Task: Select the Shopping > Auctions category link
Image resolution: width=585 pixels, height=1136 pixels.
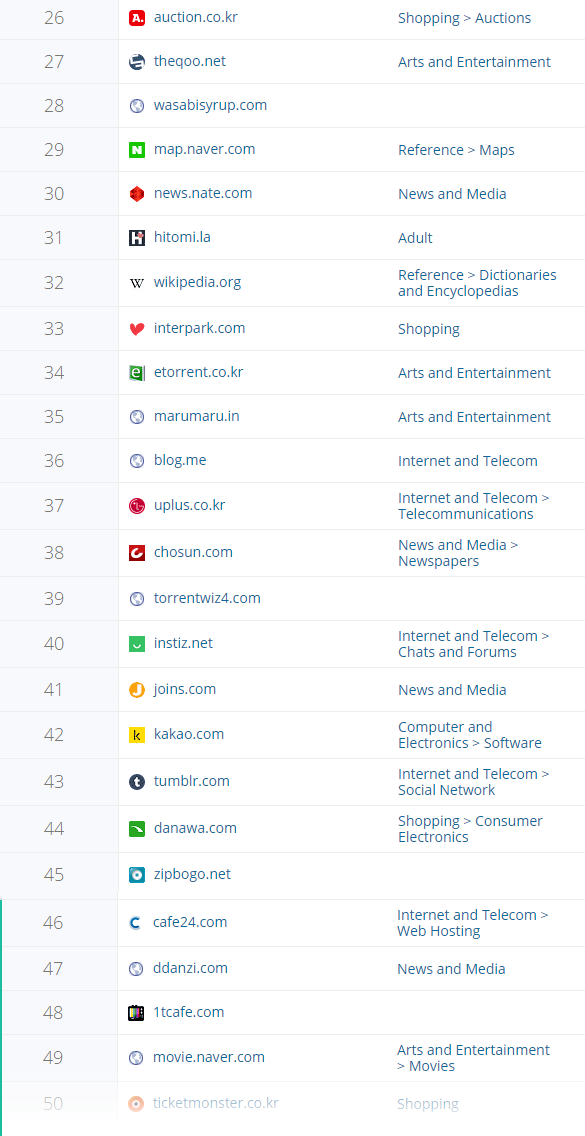Action: 465,18
